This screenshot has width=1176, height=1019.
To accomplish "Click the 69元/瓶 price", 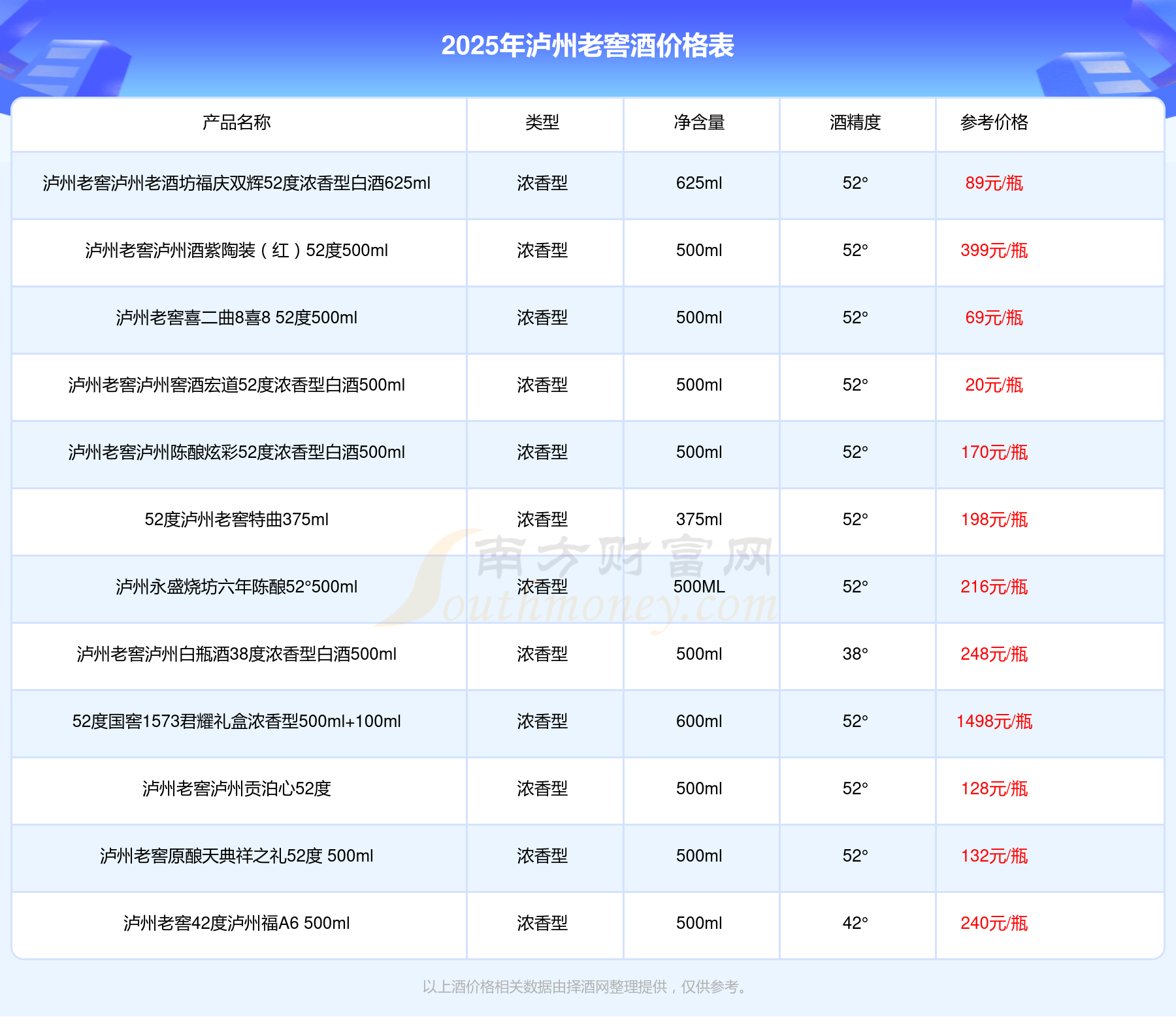I will click(x=994, y=317).
